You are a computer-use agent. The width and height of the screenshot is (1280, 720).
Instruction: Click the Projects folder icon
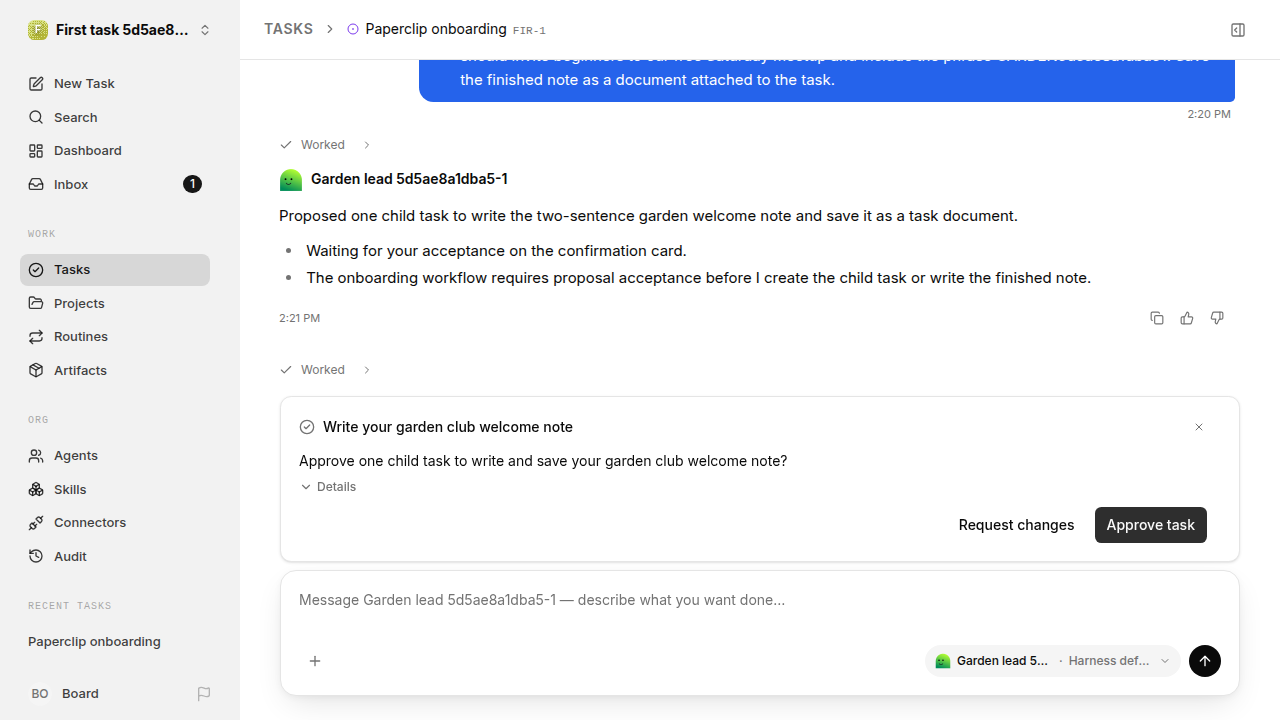[36, 303]
